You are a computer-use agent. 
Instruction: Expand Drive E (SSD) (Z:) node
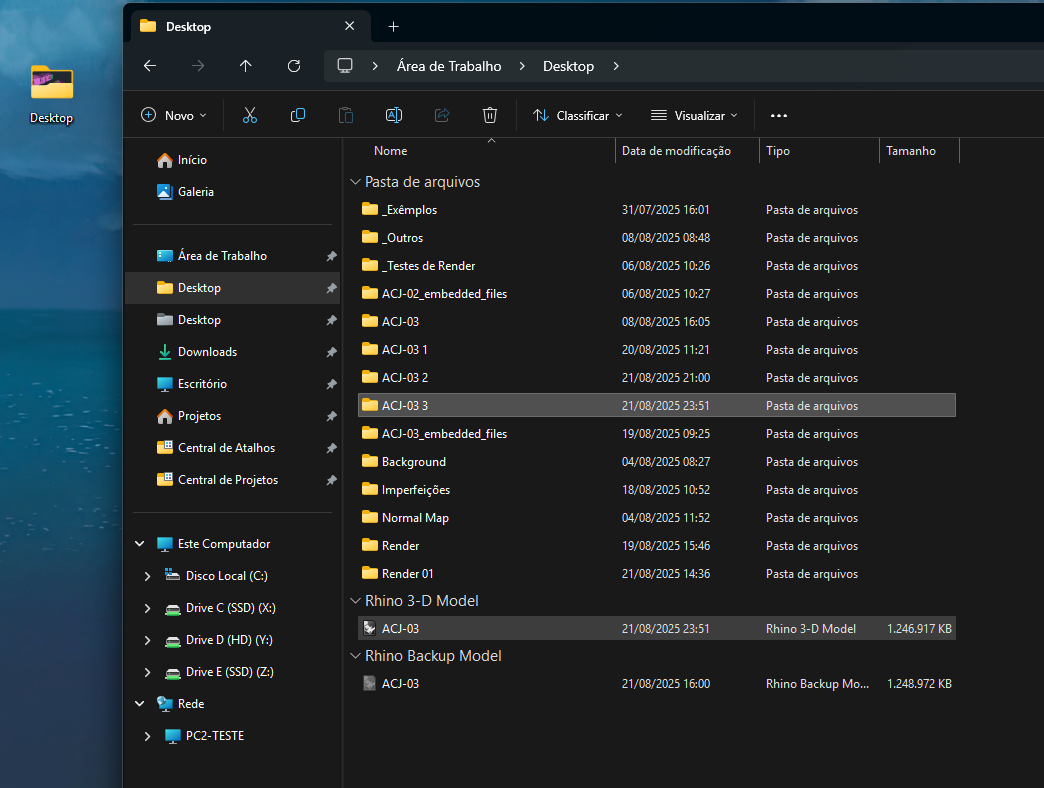pos(147,672)
